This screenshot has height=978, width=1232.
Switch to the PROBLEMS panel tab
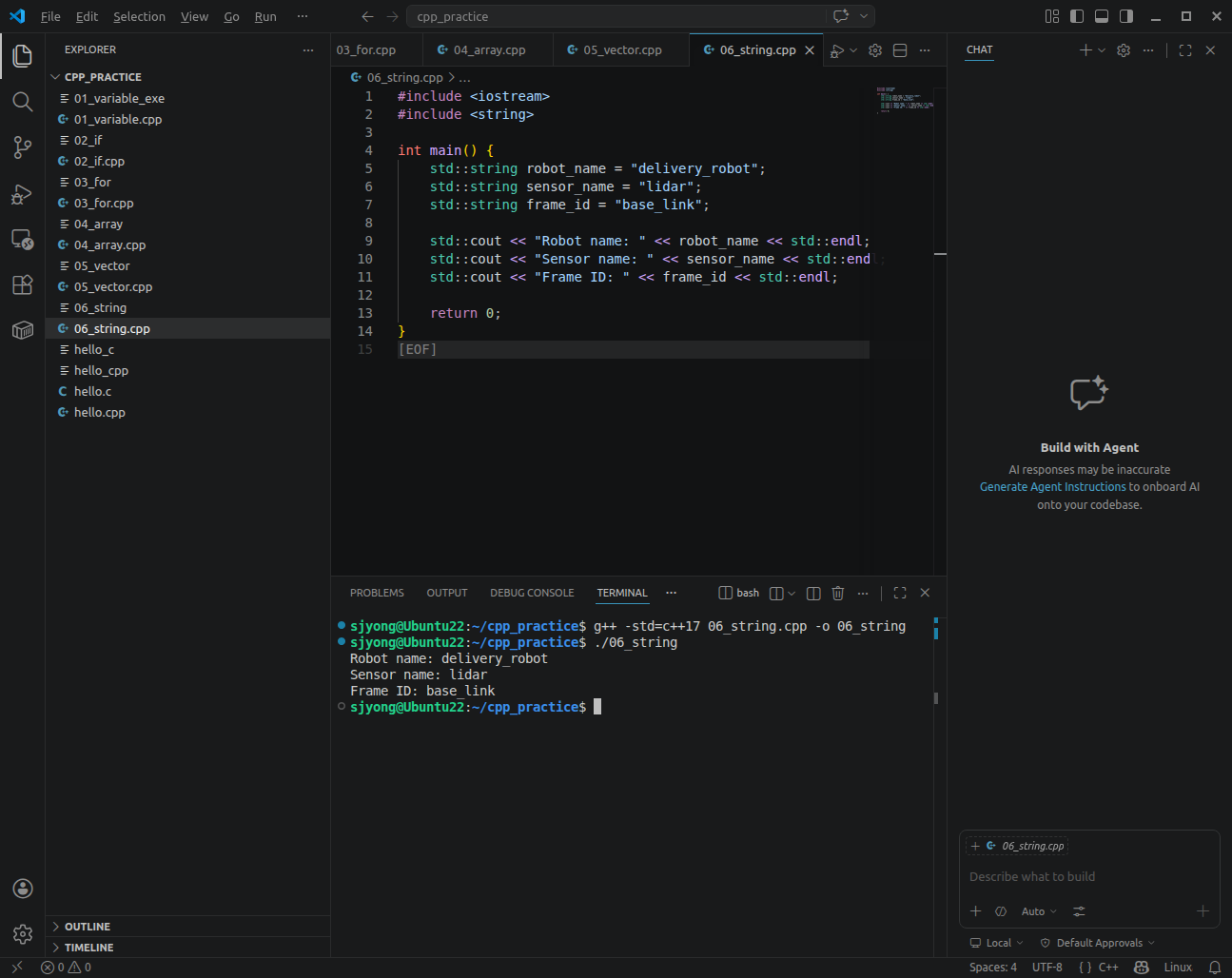[x=377, y=593]
